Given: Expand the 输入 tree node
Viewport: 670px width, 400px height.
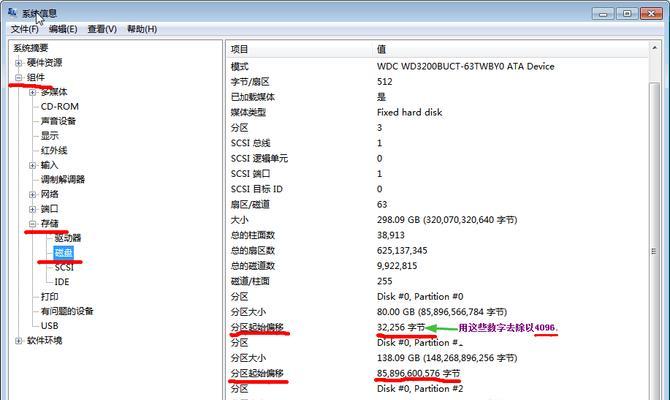Looking at the screenshot, I should pyautogui.click(x=32, y=165).
